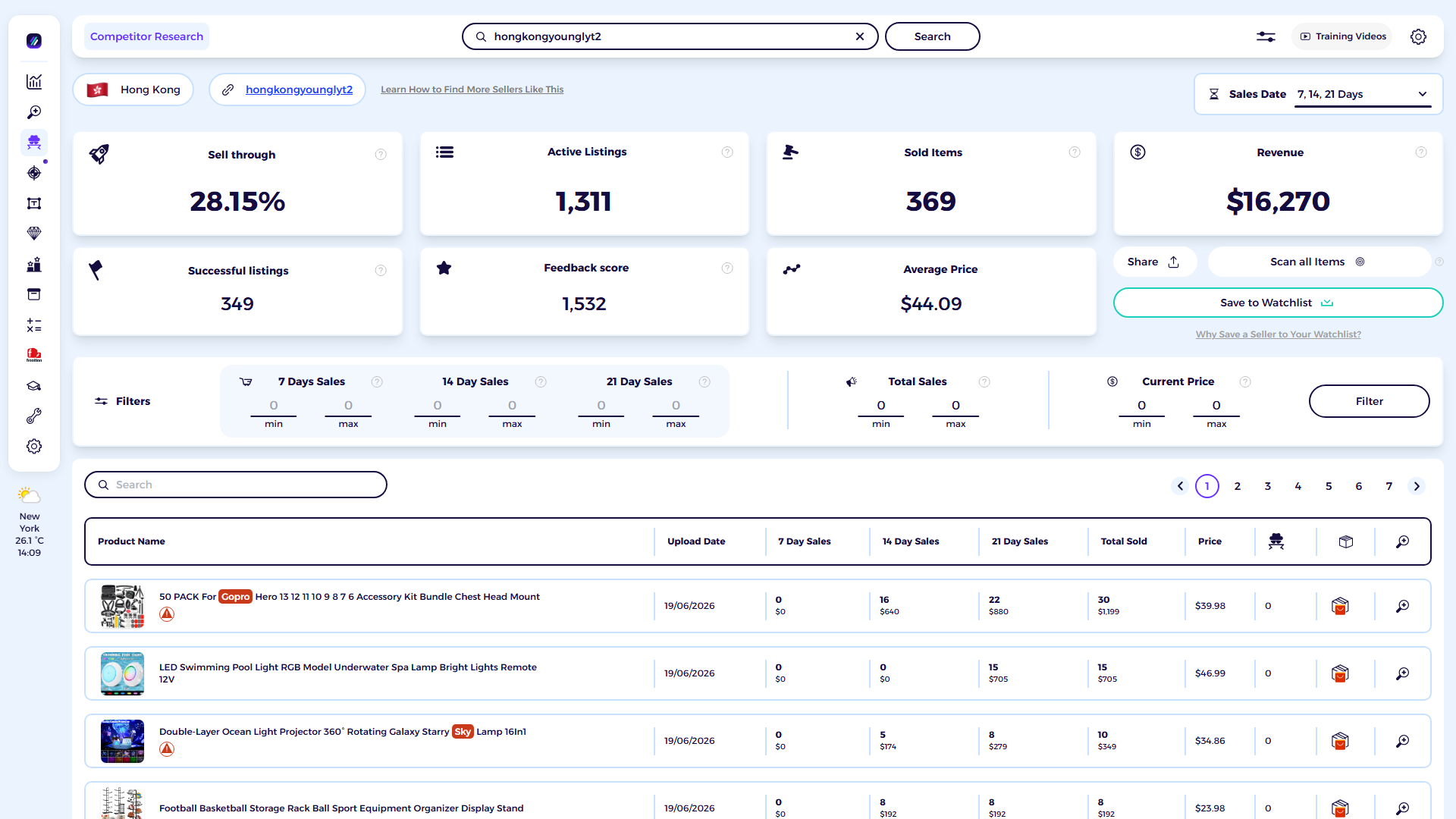Screen dimensions: 1456x819
Task: Click Total Sales help icon
Action: click(984, 382)
